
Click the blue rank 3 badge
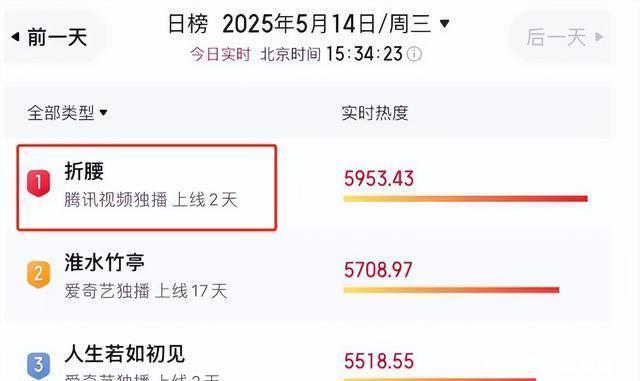coord(39,365)
